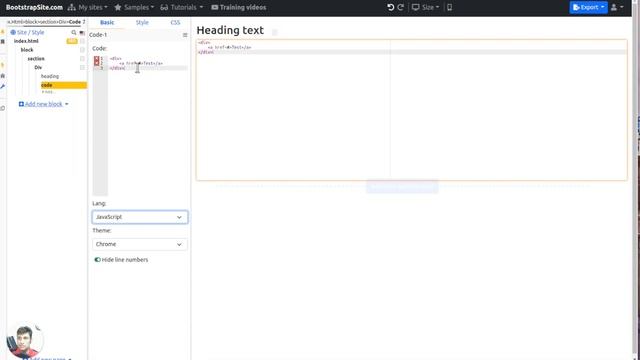Click the undo arrow icon
Image resolution: width=640 pixels, height=360 pixels.
(x=391, y=7)
